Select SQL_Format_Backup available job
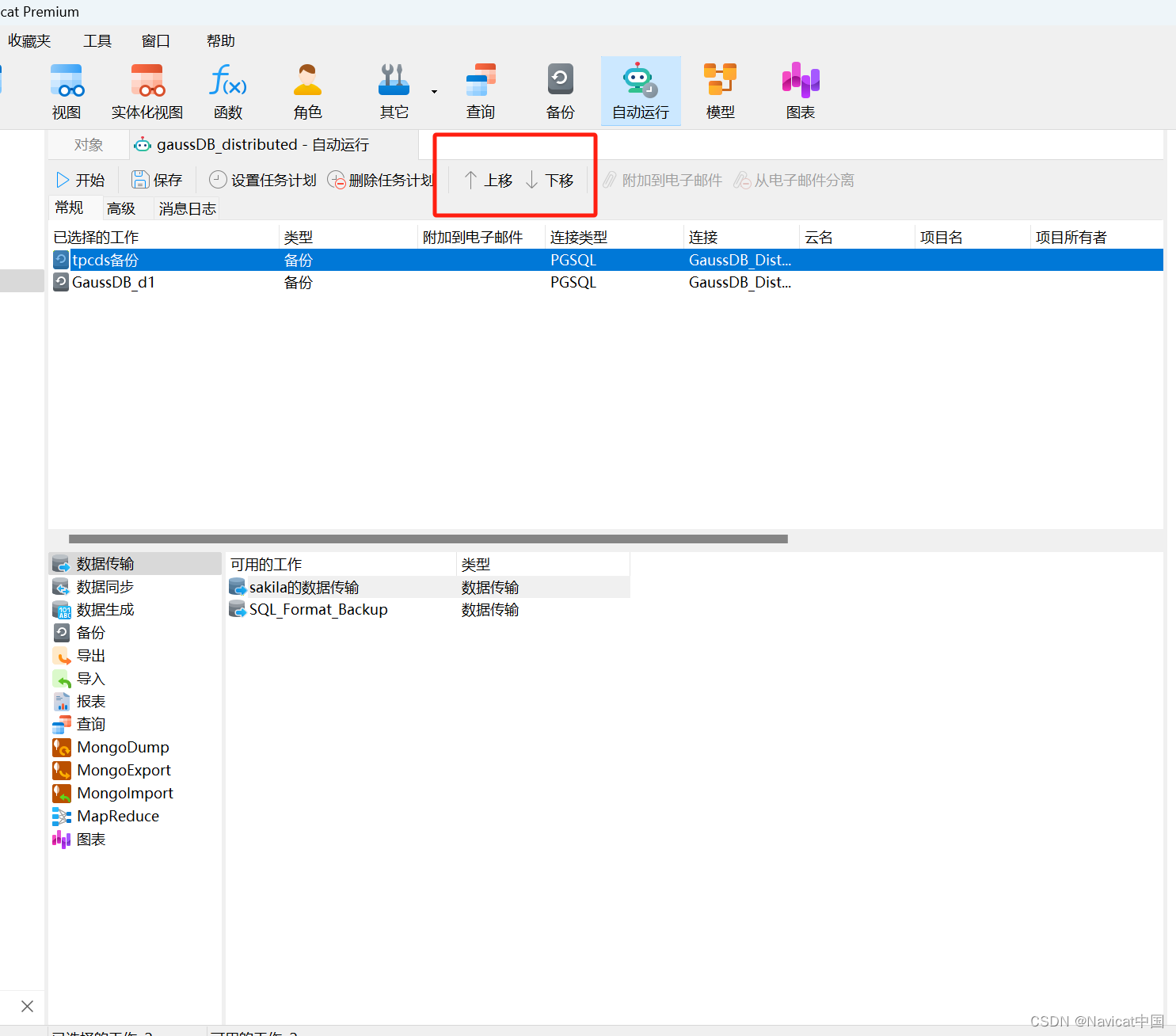 pos(428,609)
